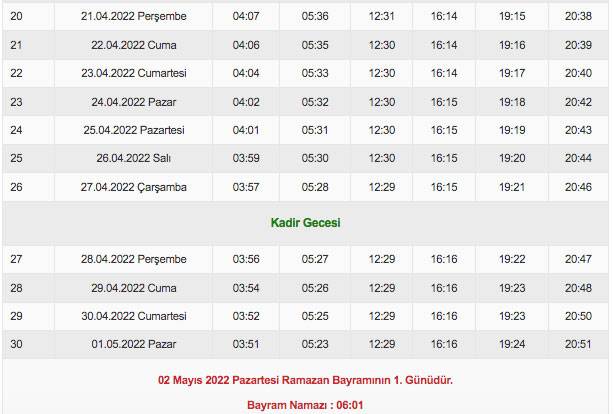The height and width of the screenshot is (414, 614).
Task: Select the 25.04.2022 Pazartesi row date
Action: (134, 130)
